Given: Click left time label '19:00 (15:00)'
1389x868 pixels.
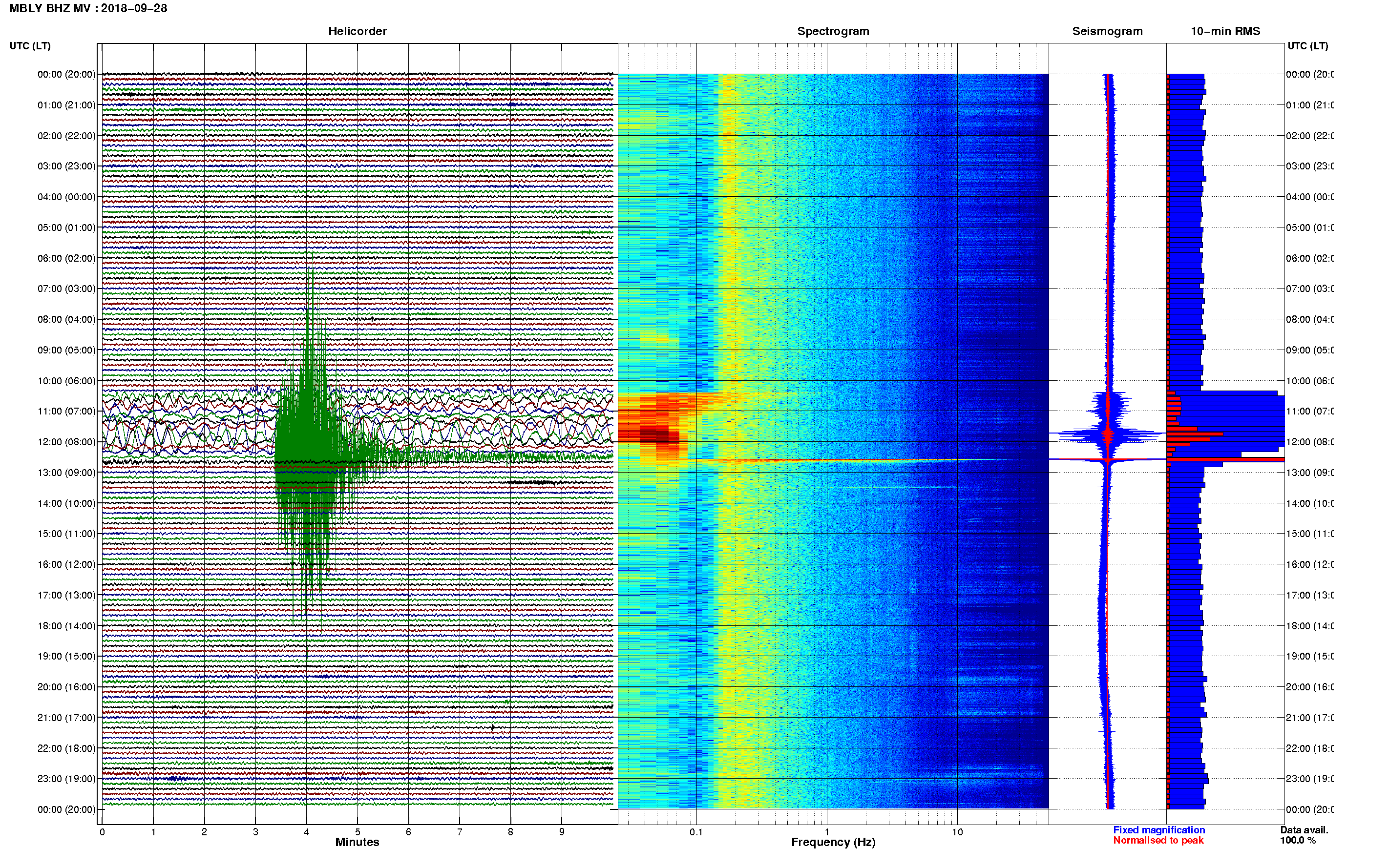Looking at the screenshot, I should pyautogui.click(x=66, y=656).
